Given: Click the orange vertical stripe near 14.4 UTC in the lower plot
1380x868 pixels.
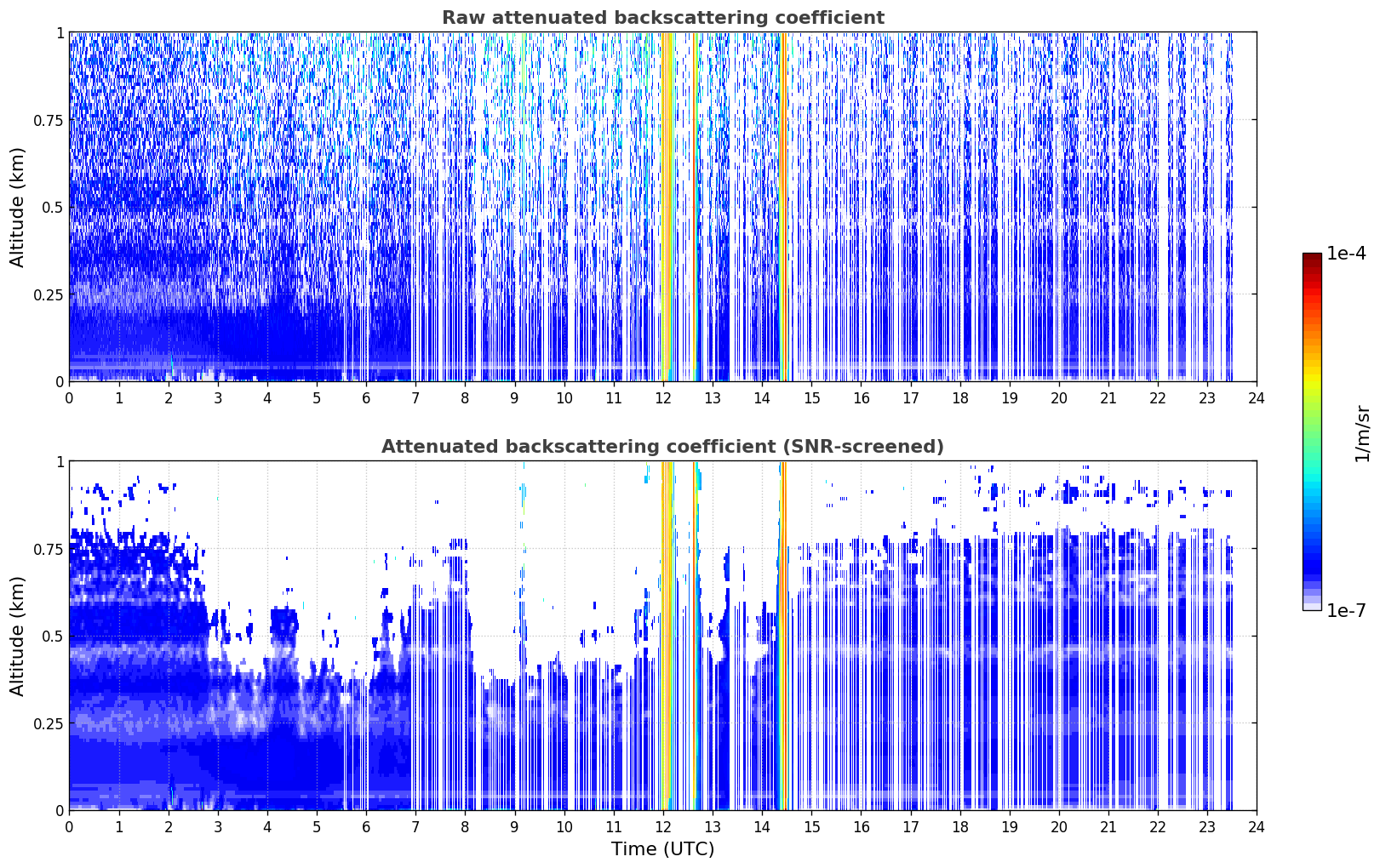Looking at the screenshot, I should [783, 636].
